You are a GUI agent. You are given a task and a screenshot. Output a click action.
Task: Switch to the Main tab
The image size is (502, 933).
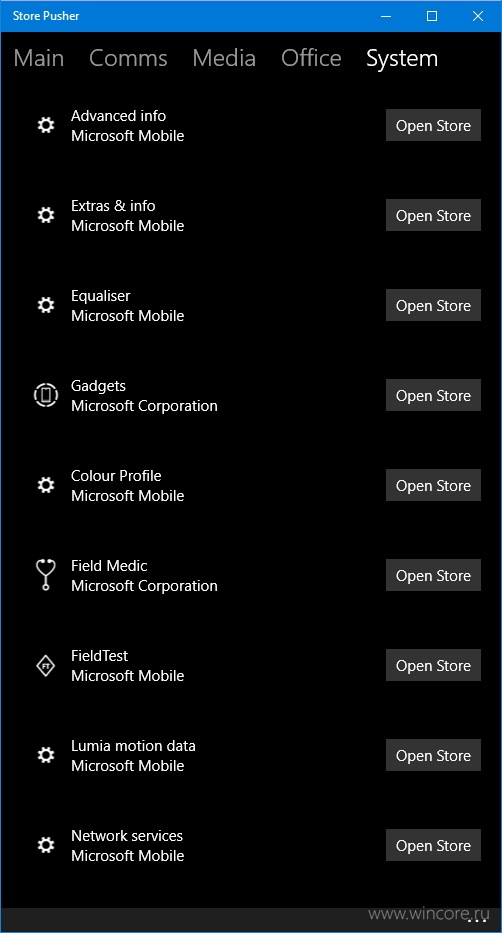(x=39, y=58)
